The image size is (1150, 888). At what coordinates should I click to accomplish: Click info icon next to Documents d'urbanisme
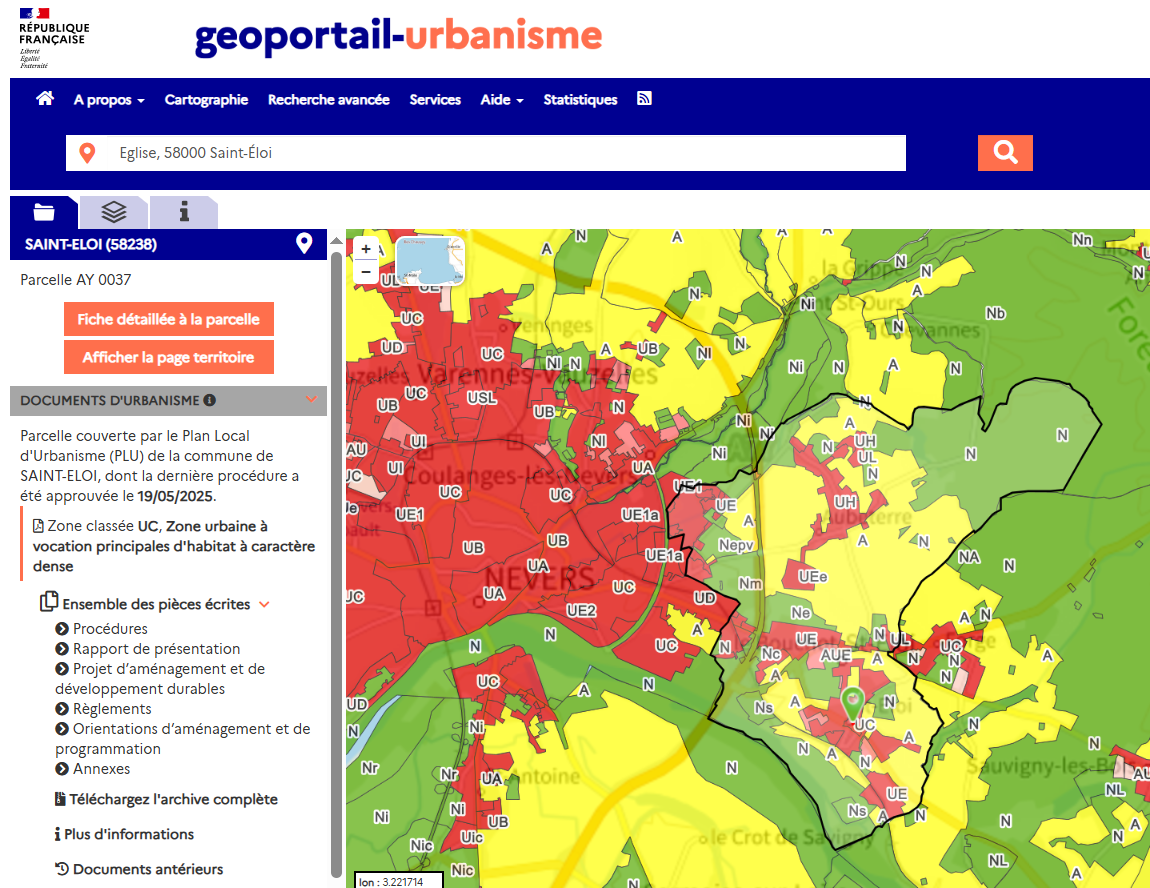[x=210, y=400]
